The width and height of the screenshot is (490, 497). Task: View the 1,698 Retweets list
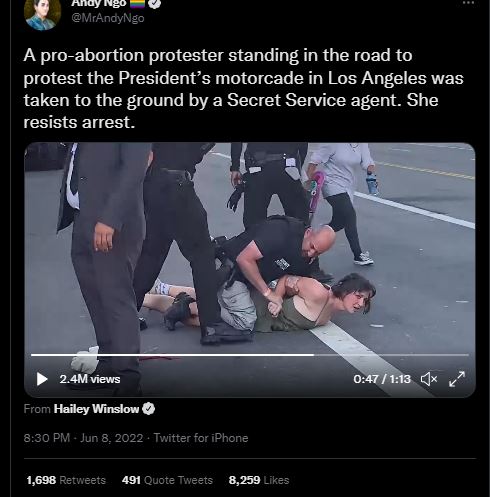click(x=66, y=480)
